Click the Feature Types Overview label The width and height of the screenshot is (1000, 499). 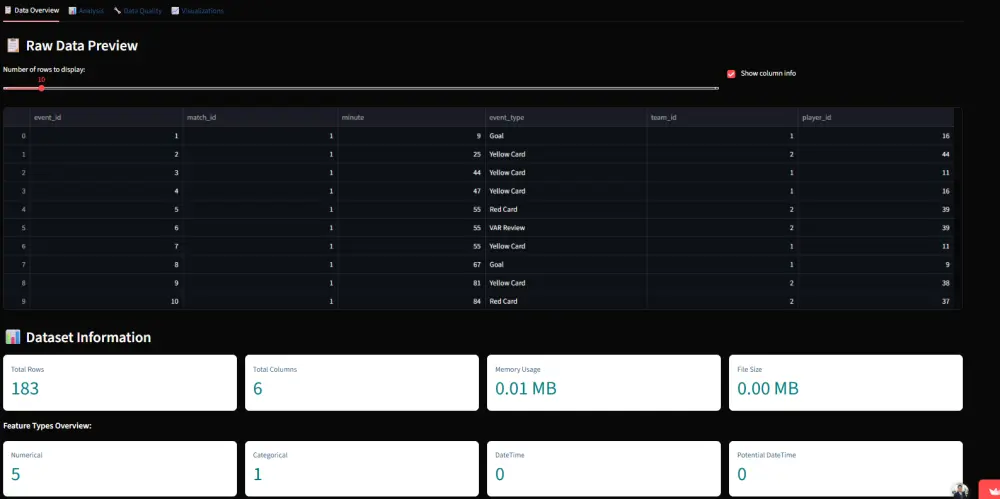47,426
